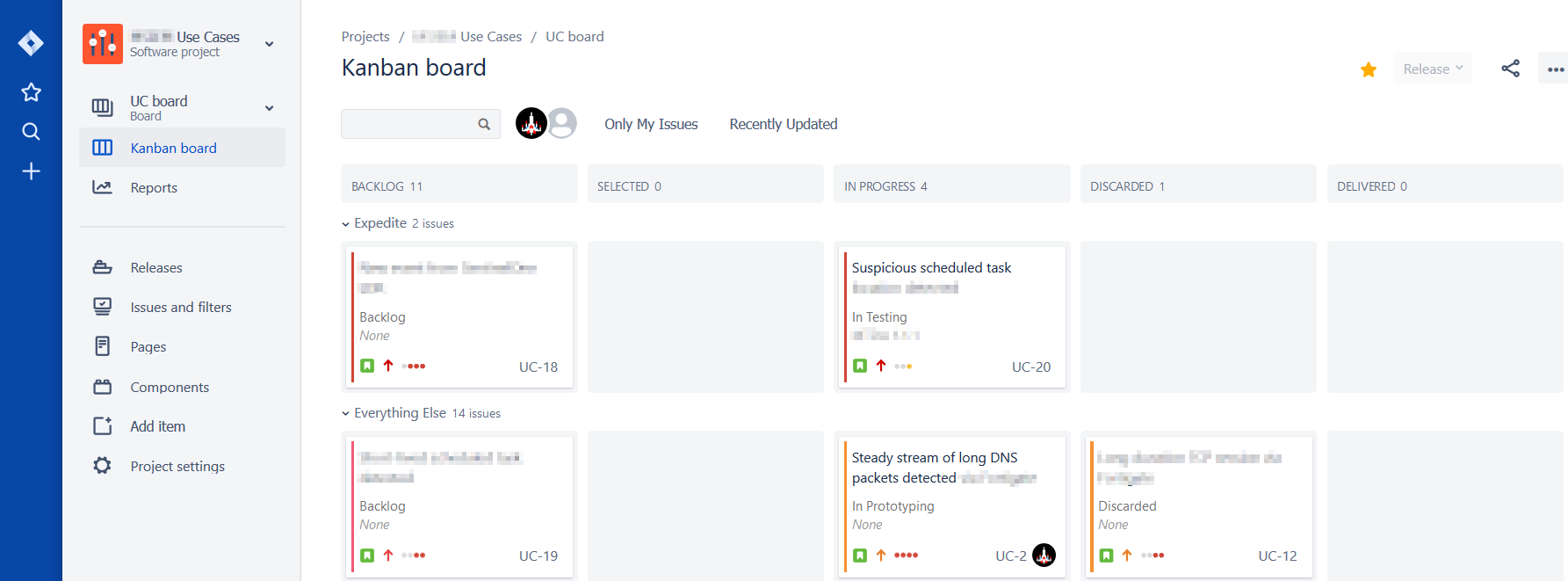Open search from the sidebar magnifier icon

31,132
